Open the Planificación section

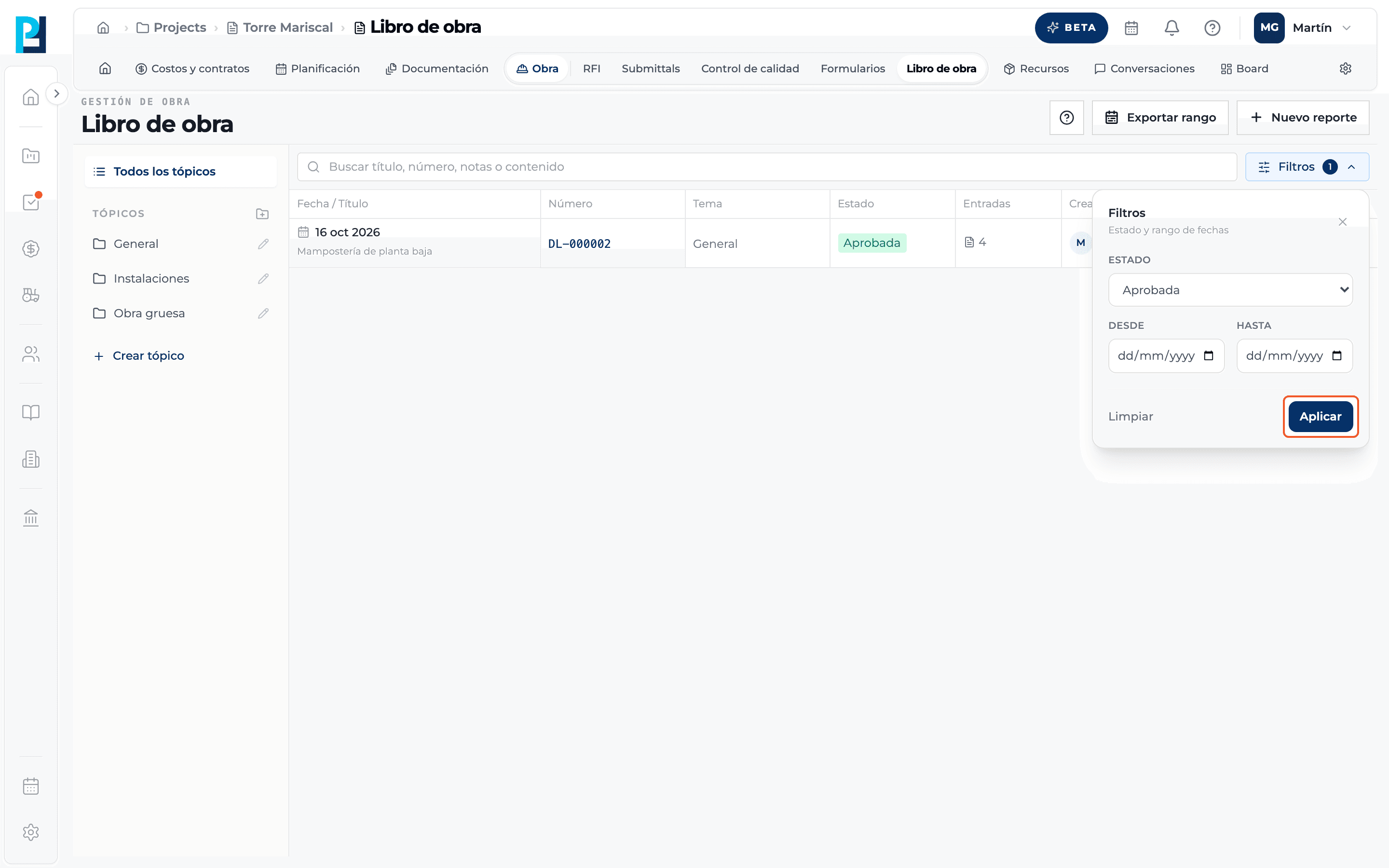[x=317, y=68]
